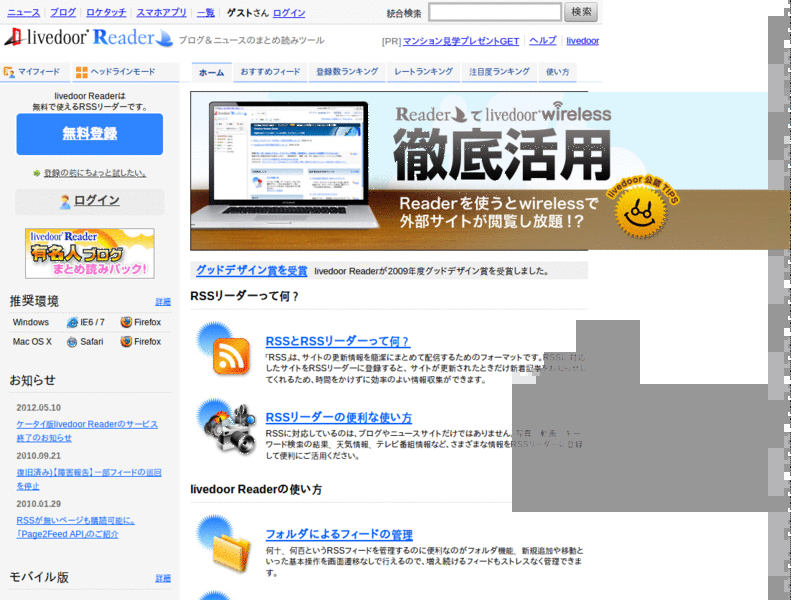This screenshot has width=800, height=600.
Task: Open 詳細 link next to モバイル版
Action: click(163, 578)
